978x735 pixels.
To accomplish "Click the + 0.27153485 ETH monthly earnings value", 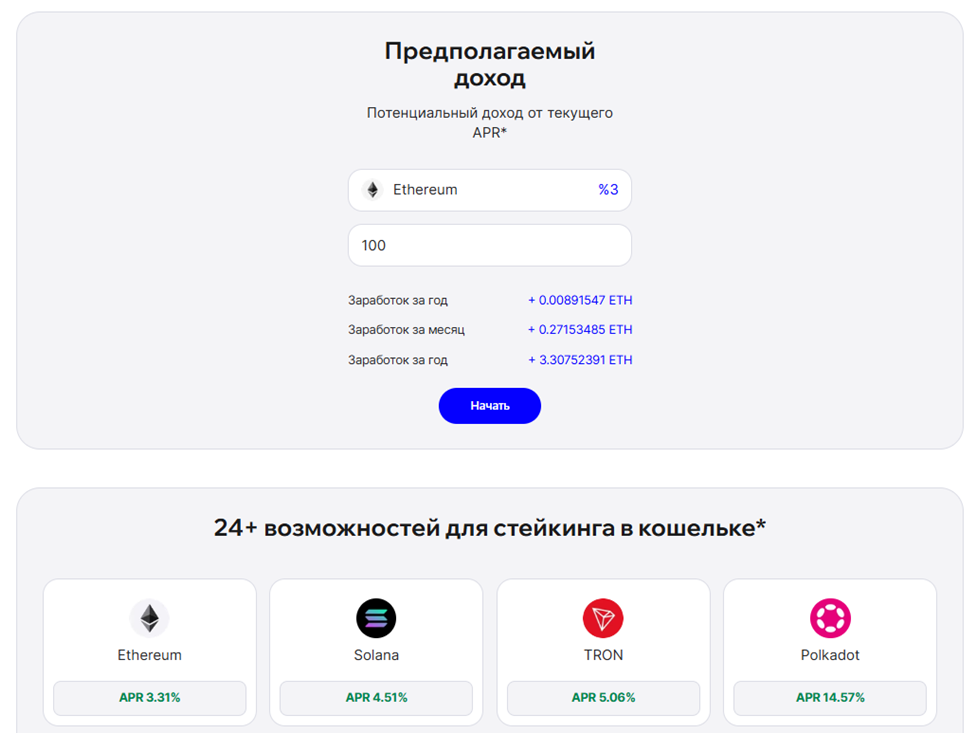I will click(x=580, y=329).
